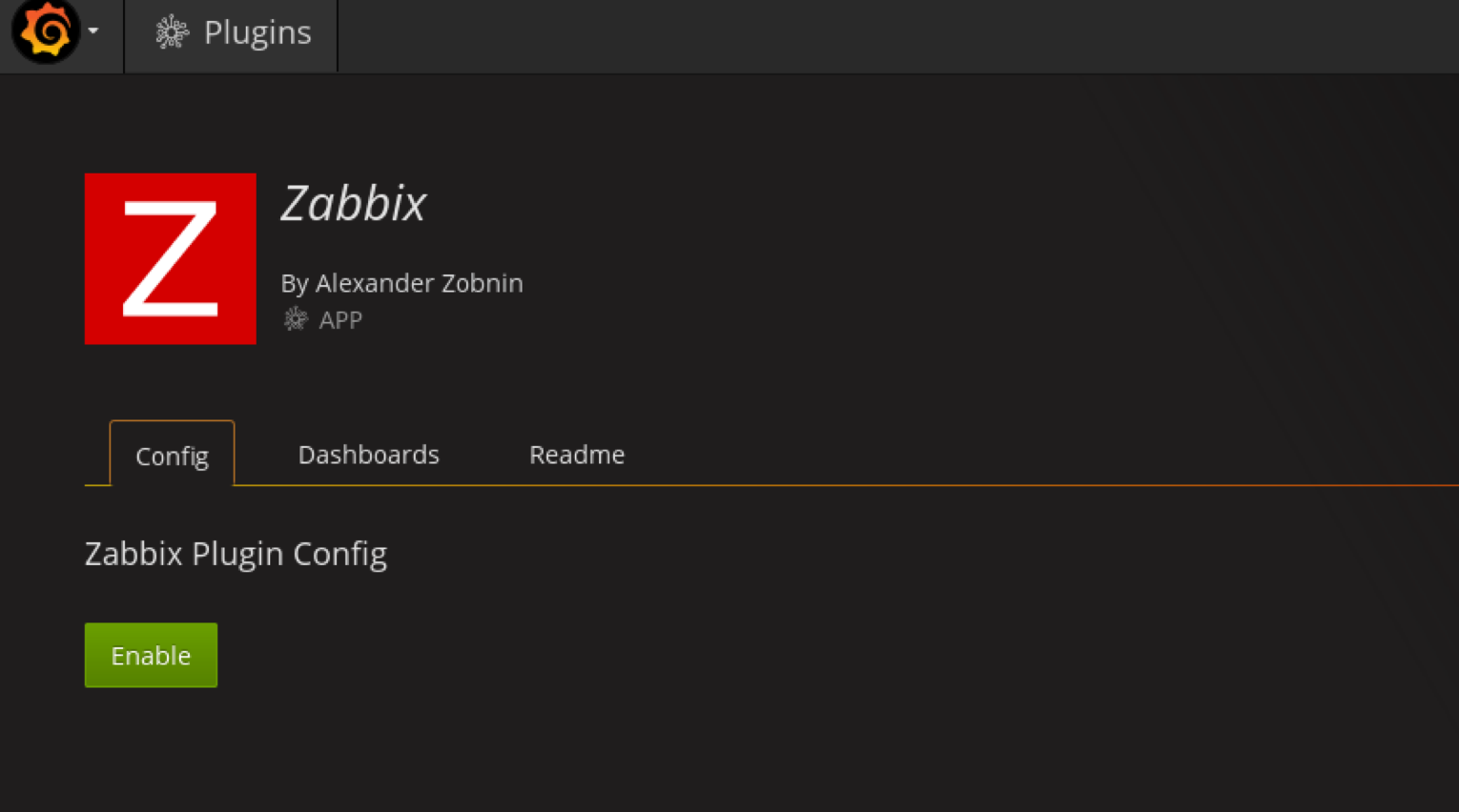Switch to the Dashboards tab
The height and width of the screenshot is (812, 1459).
click(368, 455)
